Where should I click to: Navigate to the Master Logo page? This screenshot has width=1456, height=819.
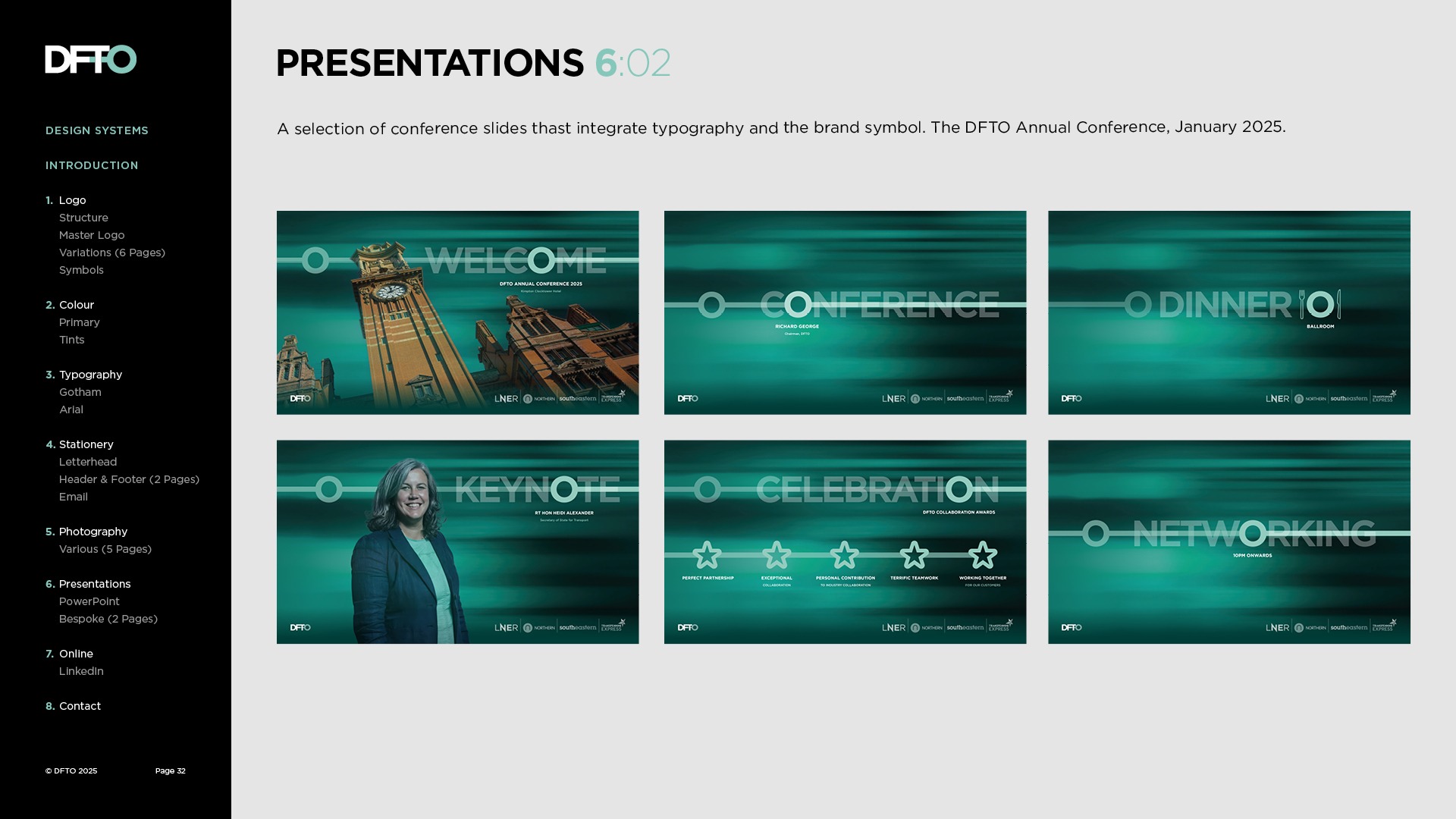pos(92,235)
